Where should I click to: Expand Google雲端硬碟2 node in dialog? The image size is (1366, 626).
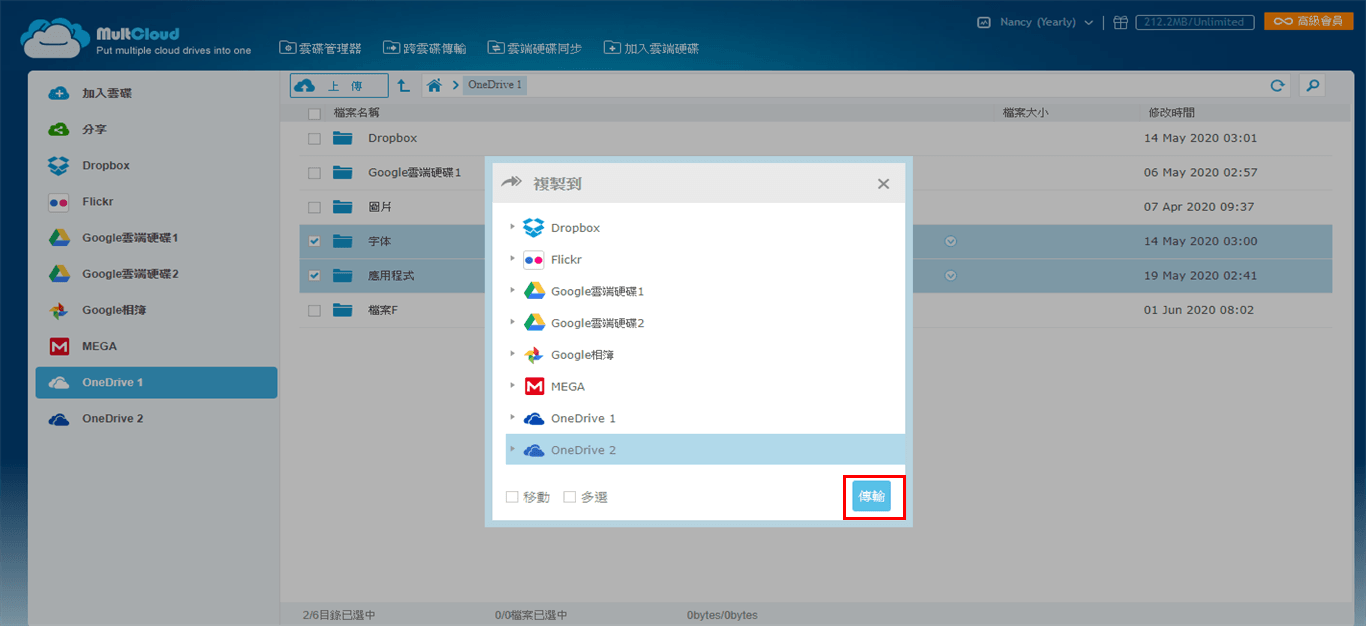pos(513,322)
